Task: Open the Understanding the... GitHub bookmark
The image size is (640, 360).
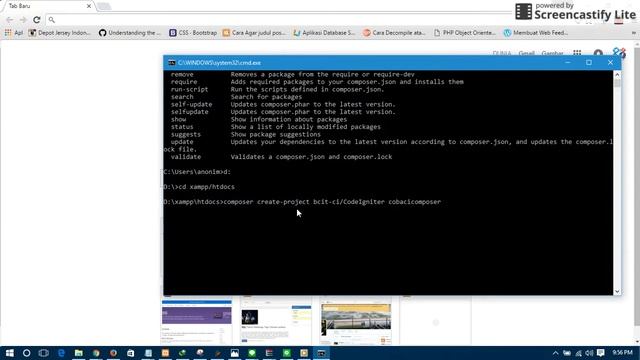Action: tap(130, 33)
